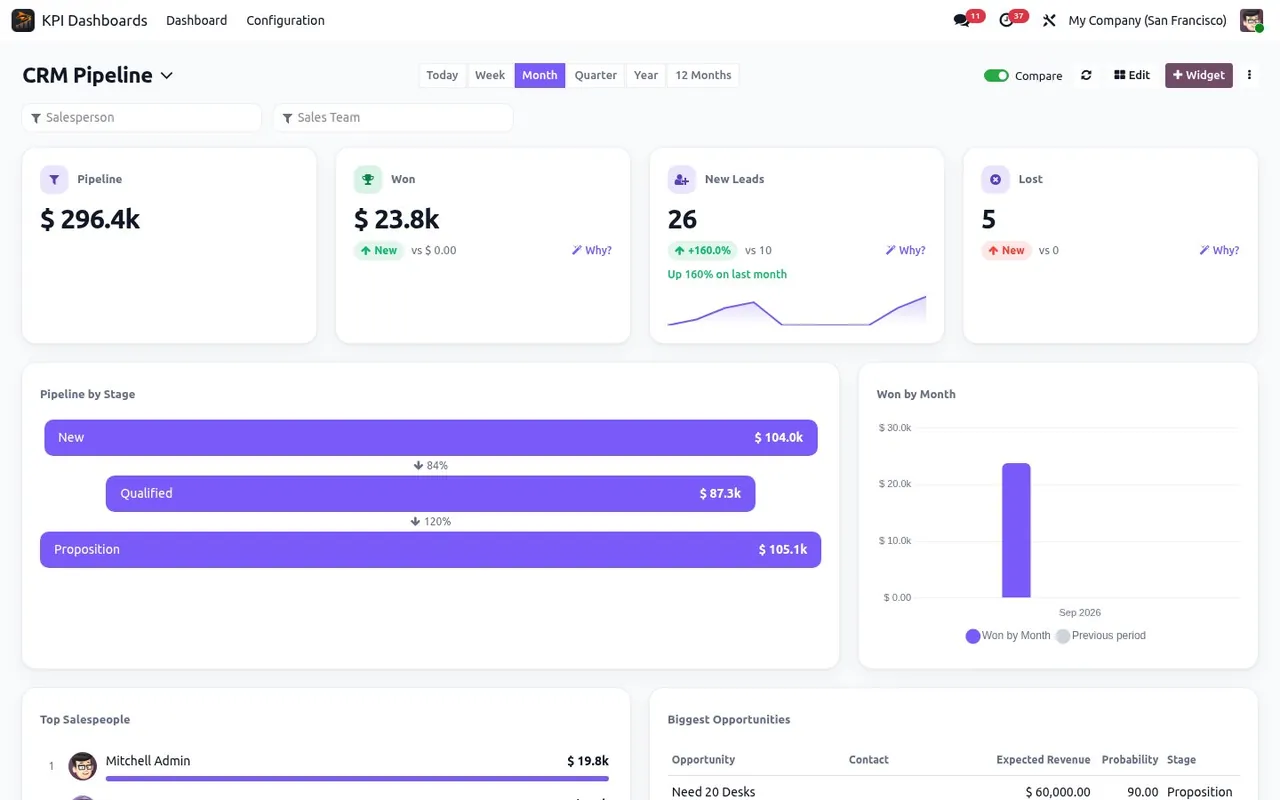Click the Lost cross-circle icon

point(995,179)
